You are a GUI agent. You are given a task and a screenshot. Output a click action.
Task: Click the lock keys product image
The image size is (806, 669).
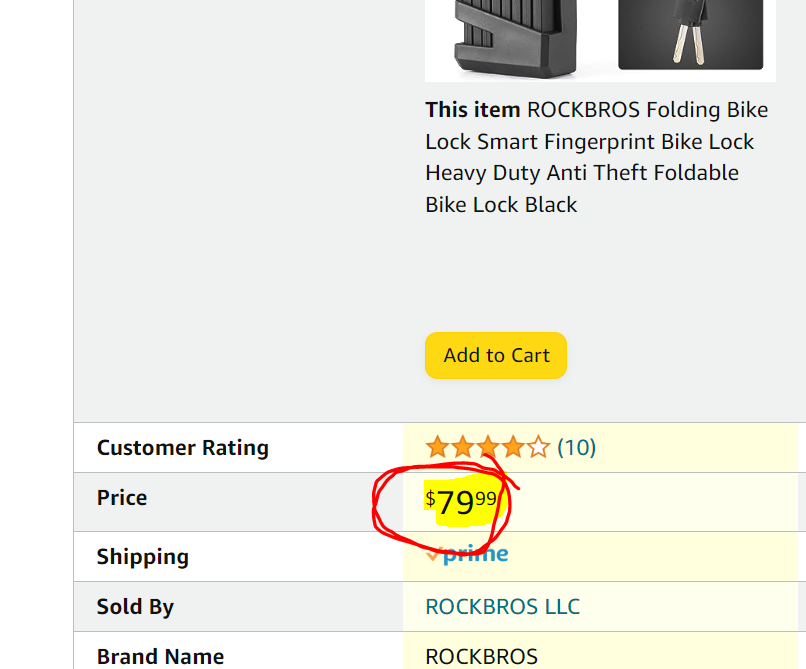[x=690, y=35]
